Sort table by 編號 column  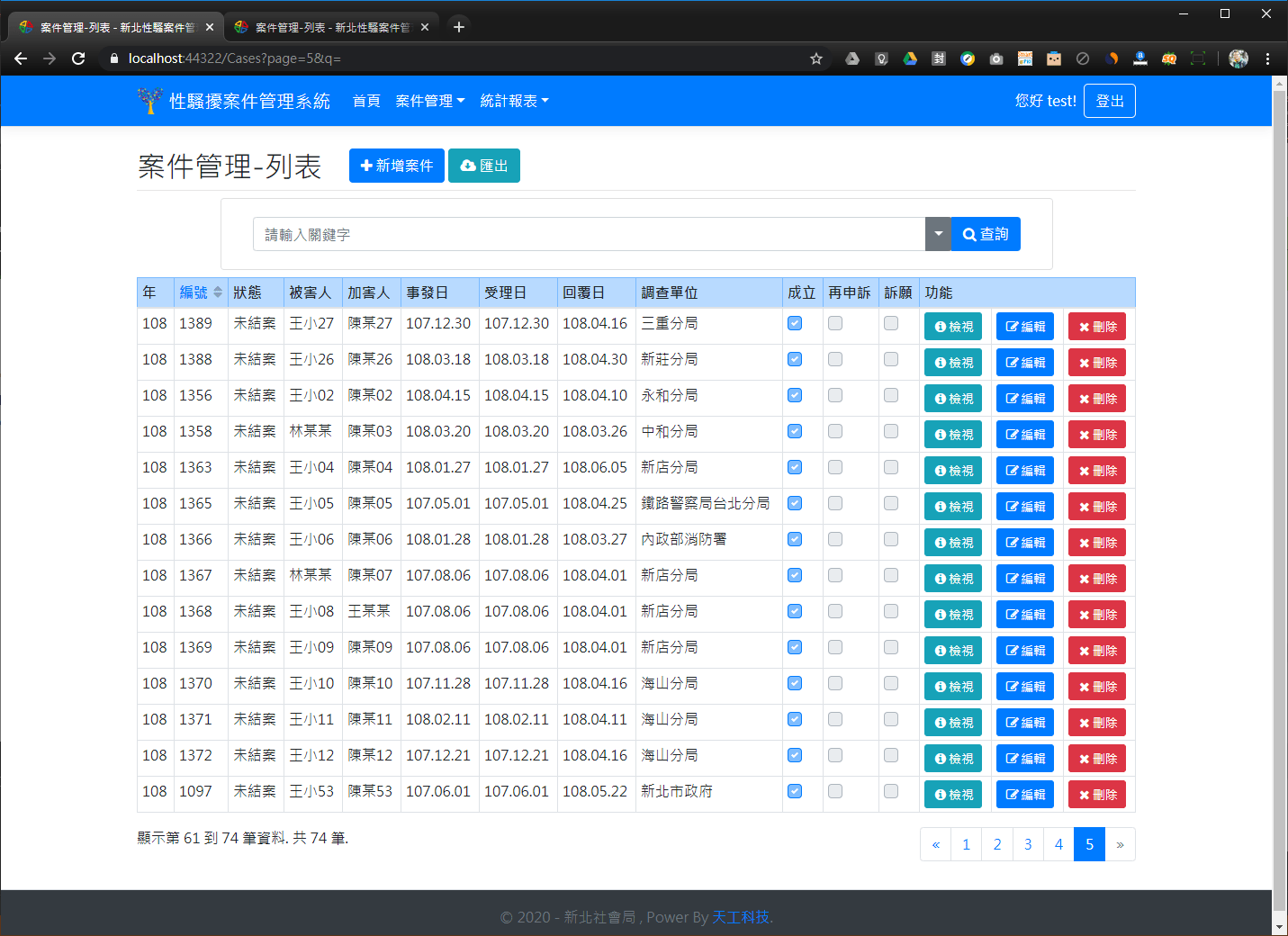click(200, 292)
